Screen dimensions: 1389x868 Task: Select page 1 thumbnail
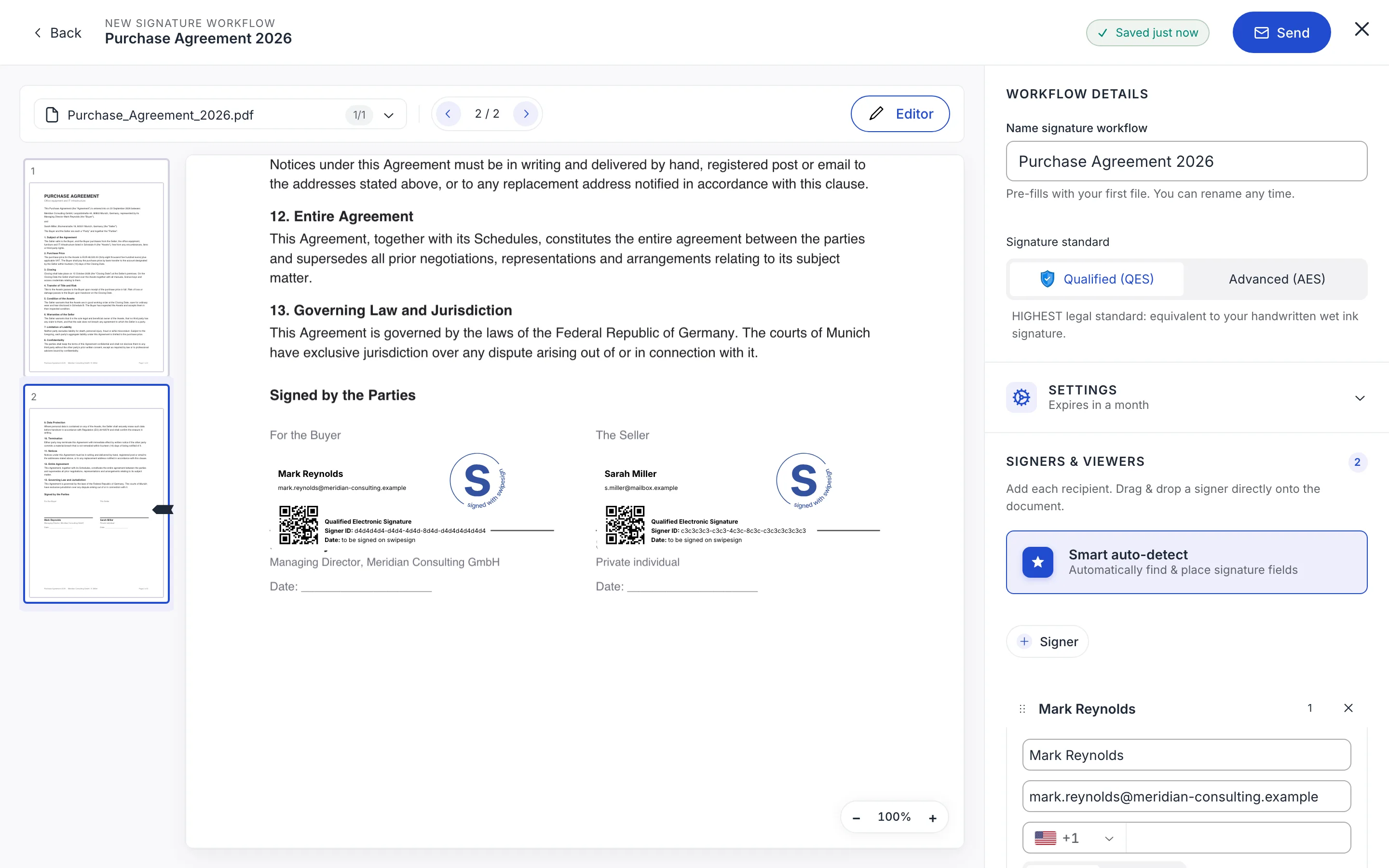[x=96, y=268]
